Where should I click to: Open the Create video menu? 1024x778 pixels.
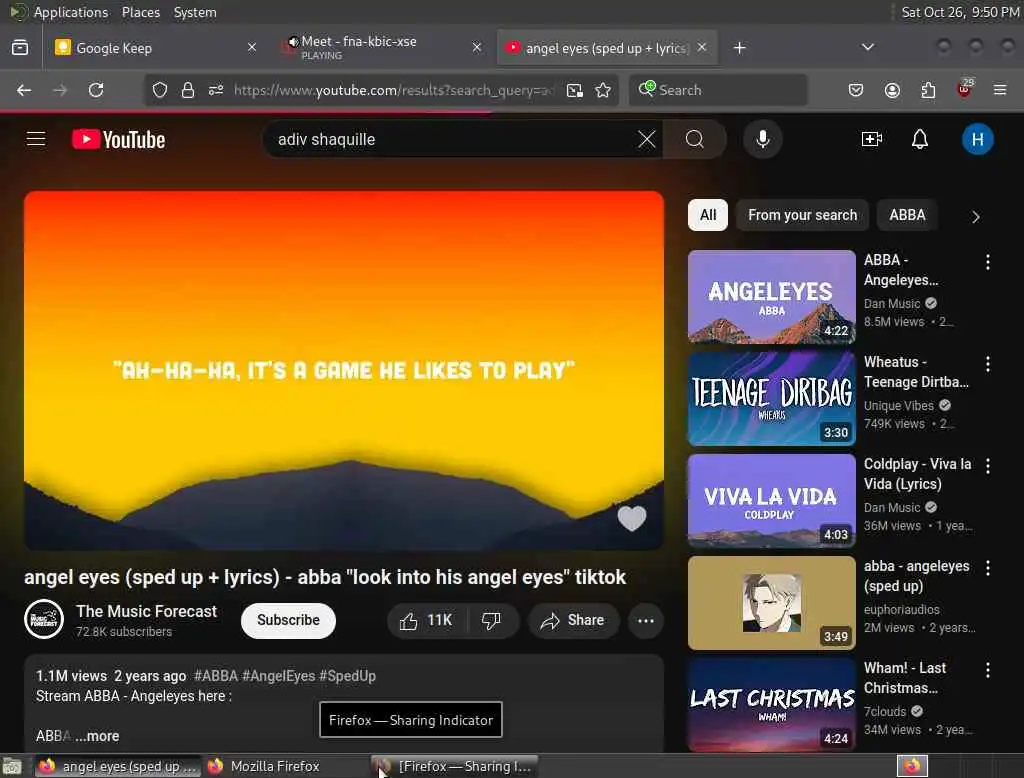pyautogui.click(x=872, y=139)
